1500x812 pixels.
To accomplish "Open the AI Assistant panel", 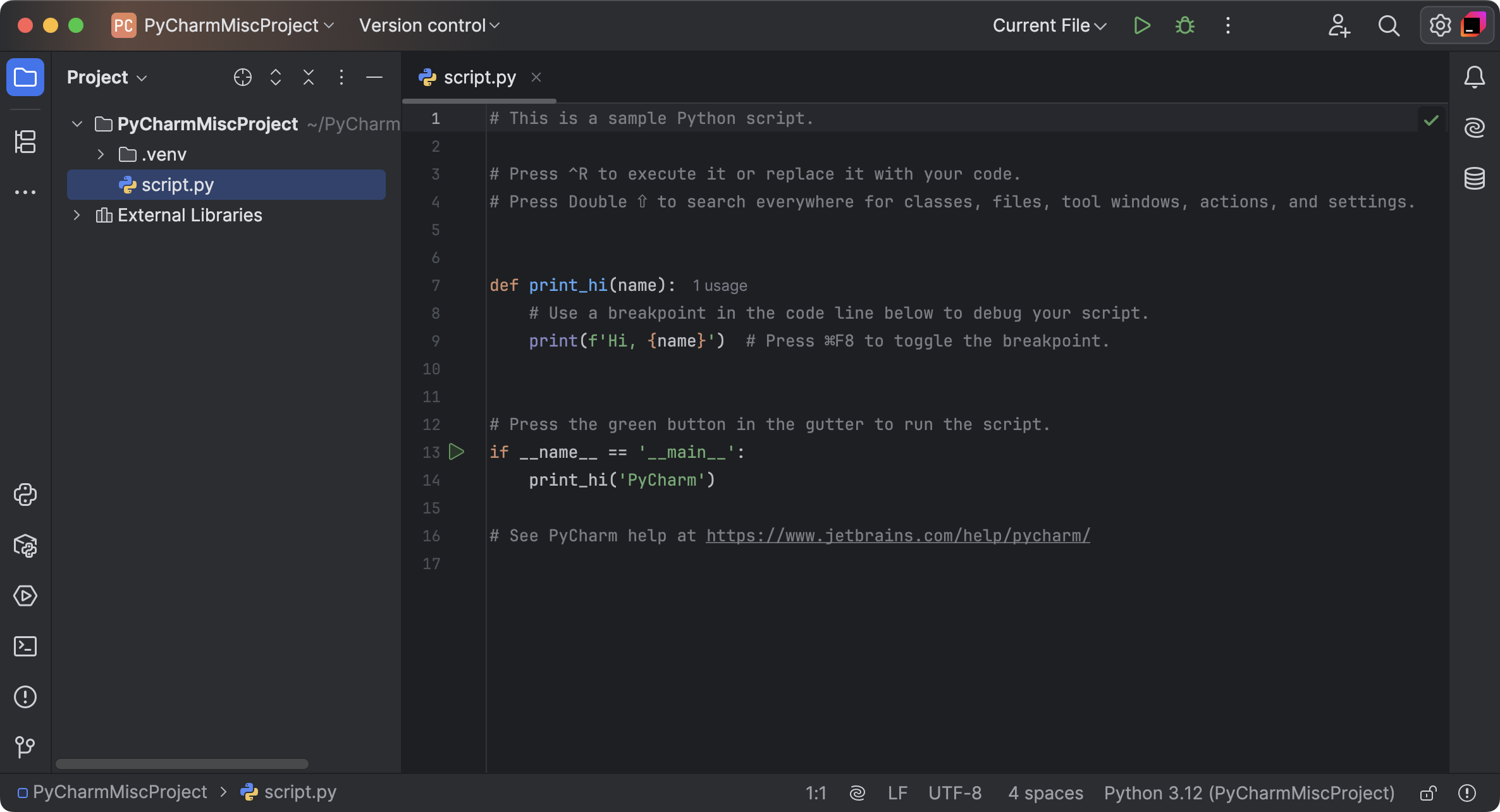I will coord(1475,126).
